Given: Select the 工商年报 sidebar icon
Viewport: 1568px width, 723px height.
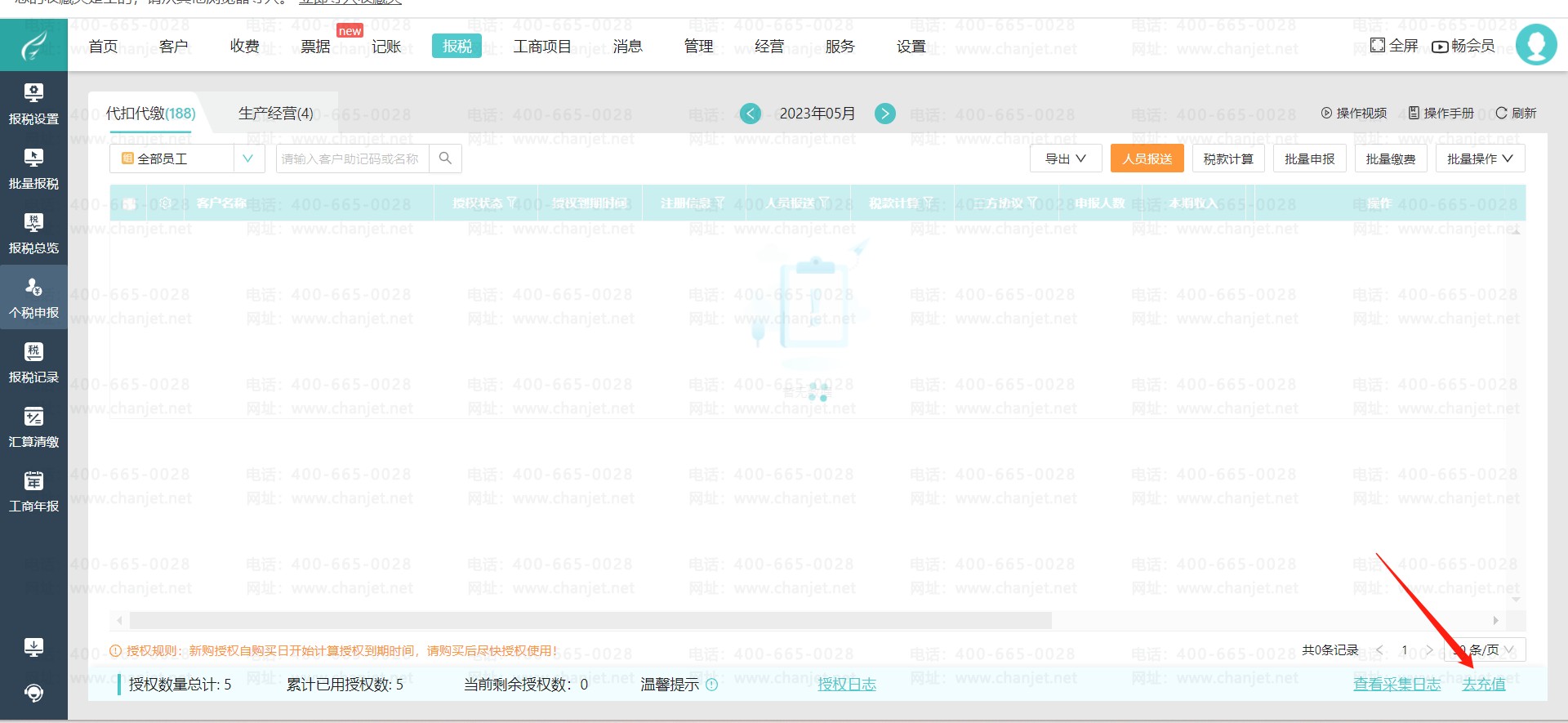Looking at the screenshot, I should click(33, 492).
